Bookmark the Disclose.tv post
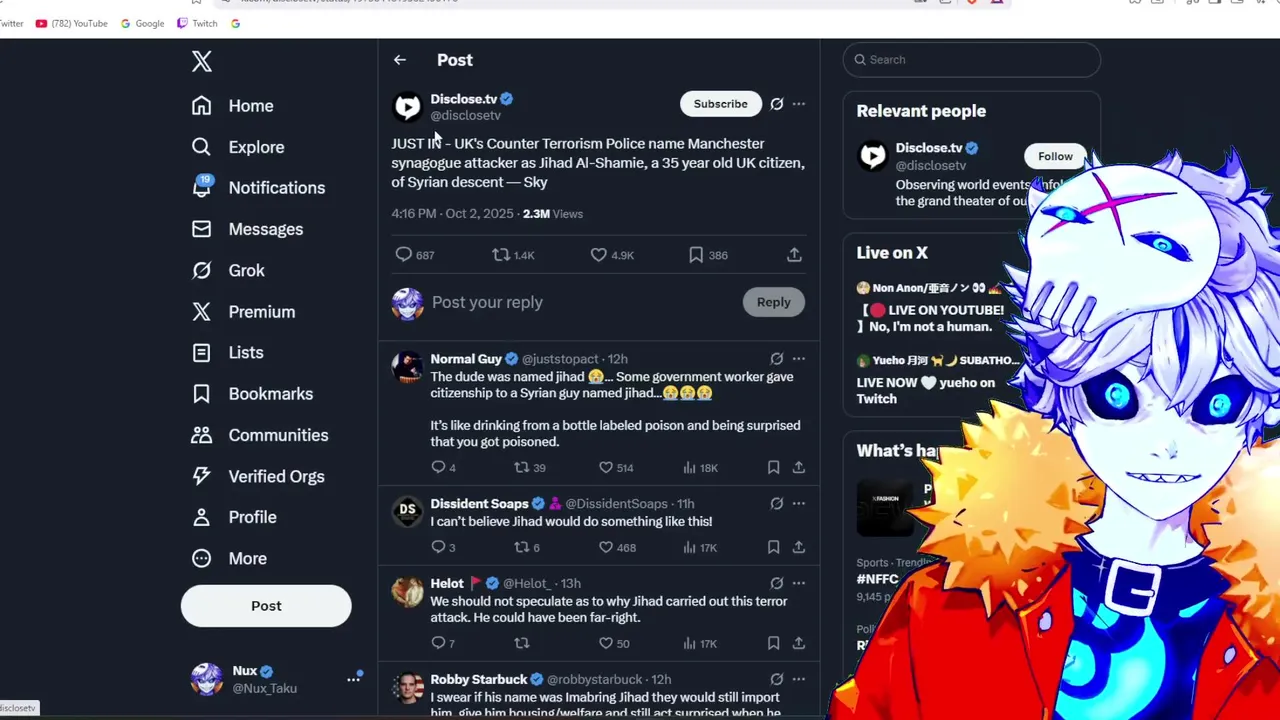Viewport: 1280px width, 720px height. click(x=696, y=255)
